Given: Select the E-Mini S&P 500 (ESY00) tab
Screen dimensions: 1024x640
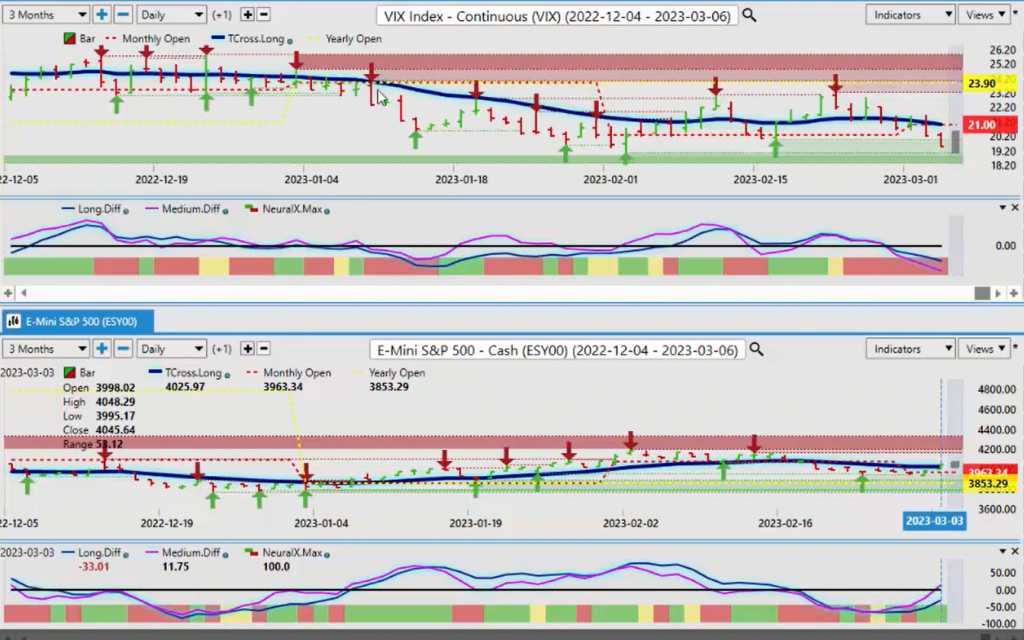Looking at the screenshot, I should click(x=77, y=321).
